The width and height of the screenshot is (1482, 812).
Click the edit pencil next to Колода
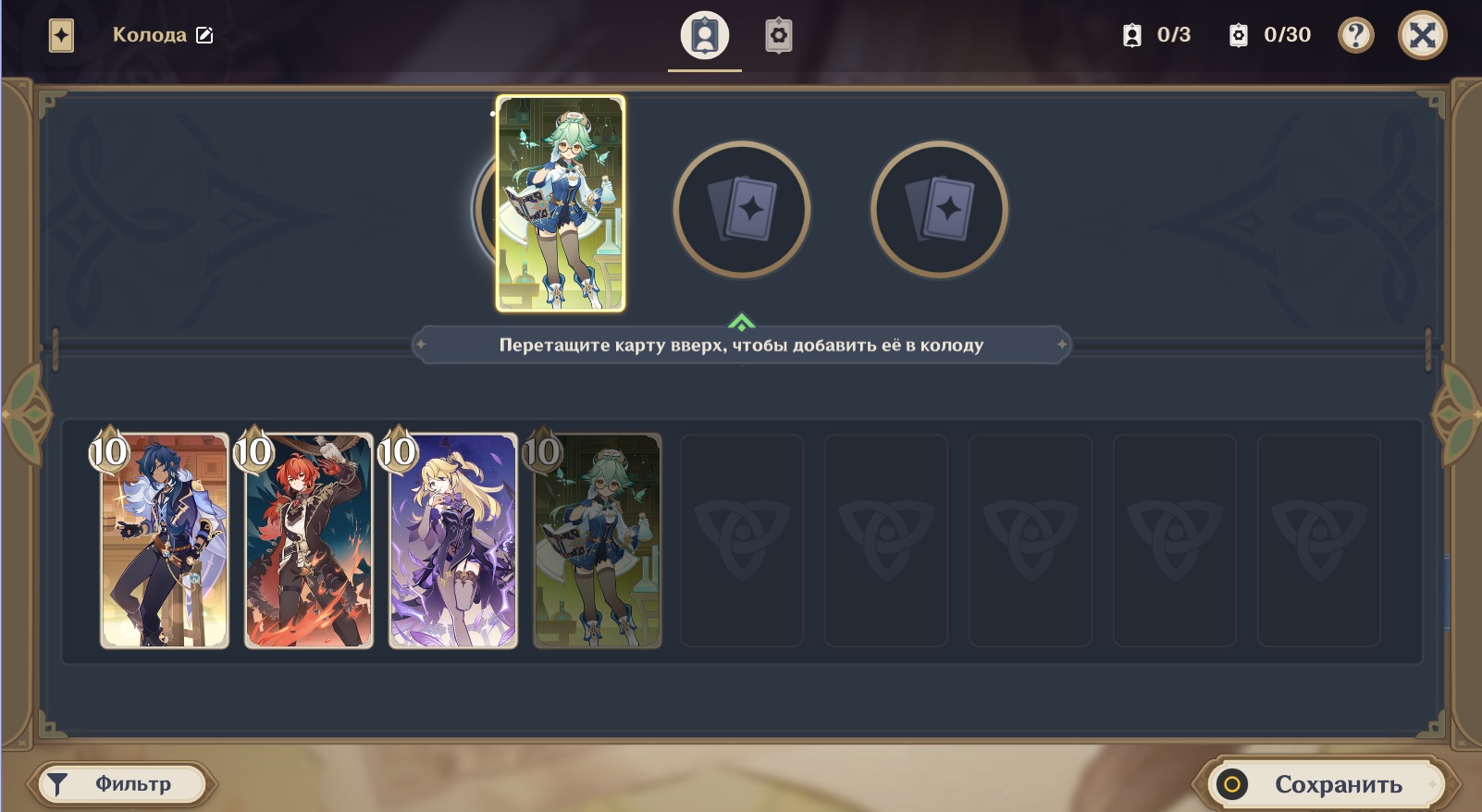click(204, 35)
